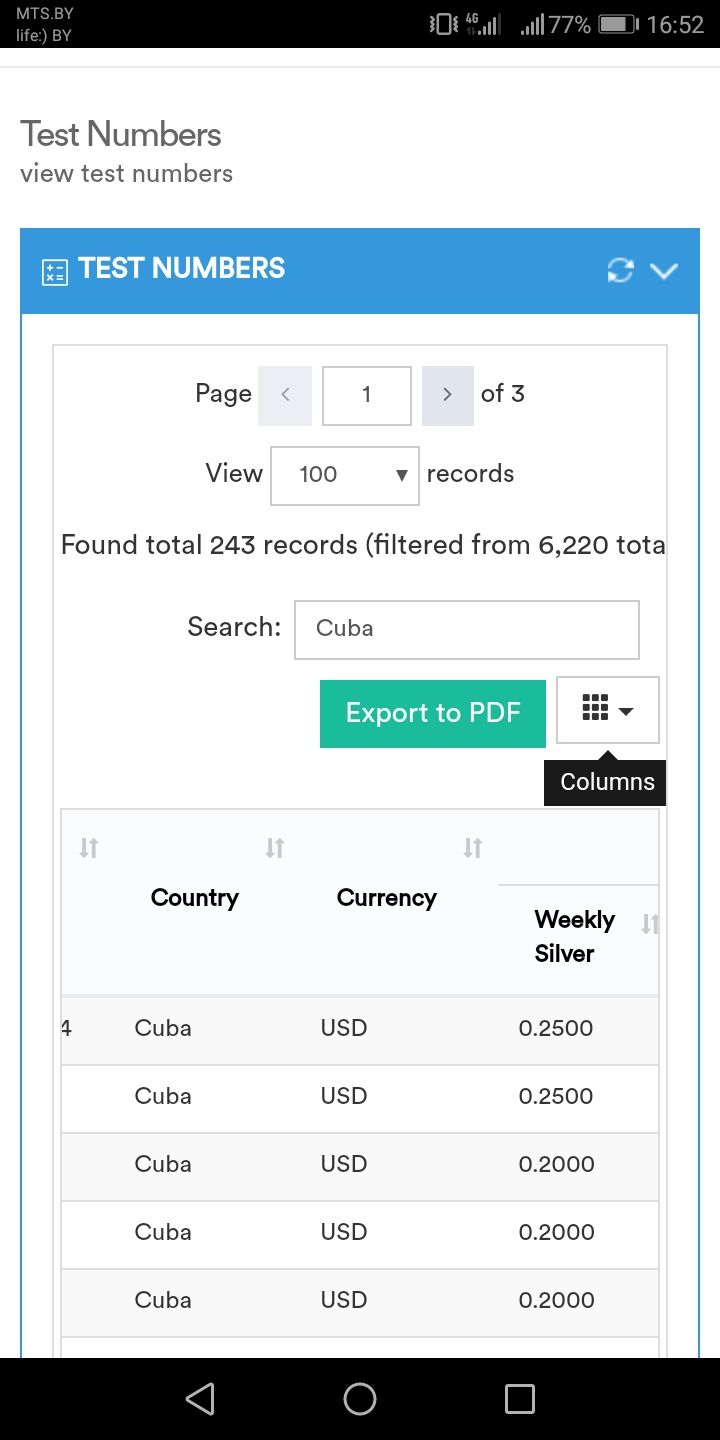
Task: Sort by Weekly Silver column arrows
Action: click(x=649, y=924)
